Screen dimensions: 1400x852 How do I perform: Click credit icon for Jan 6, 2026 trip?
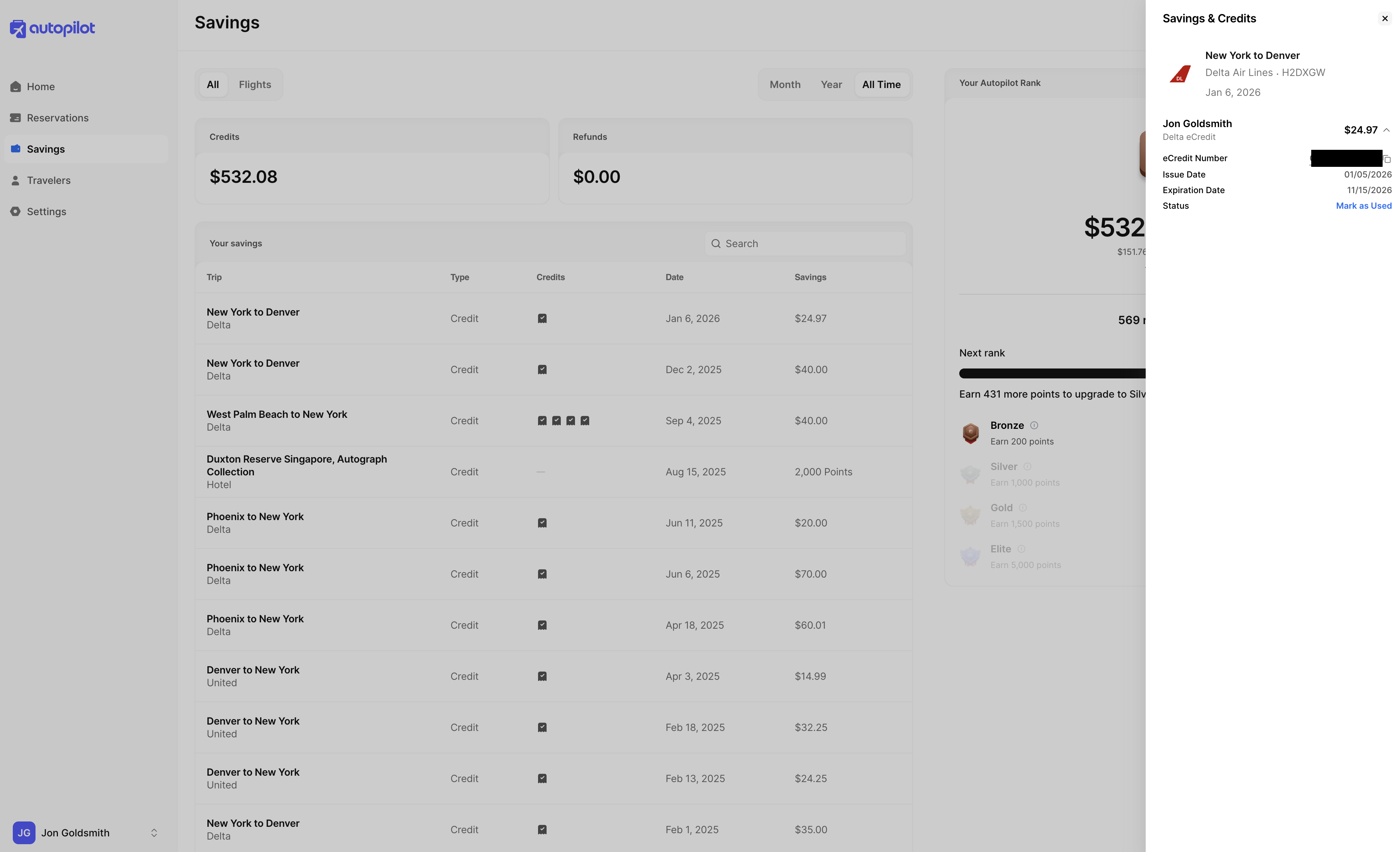pos(542,319)
